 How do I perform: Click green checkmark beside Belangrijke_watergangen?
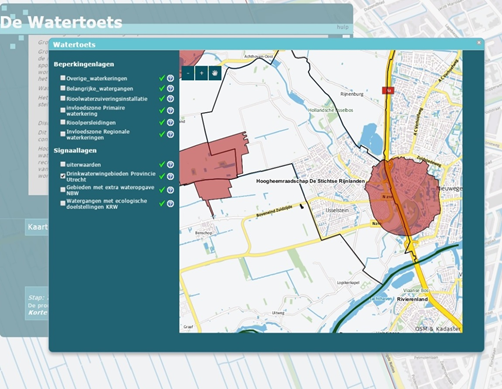tap(162, 88)
